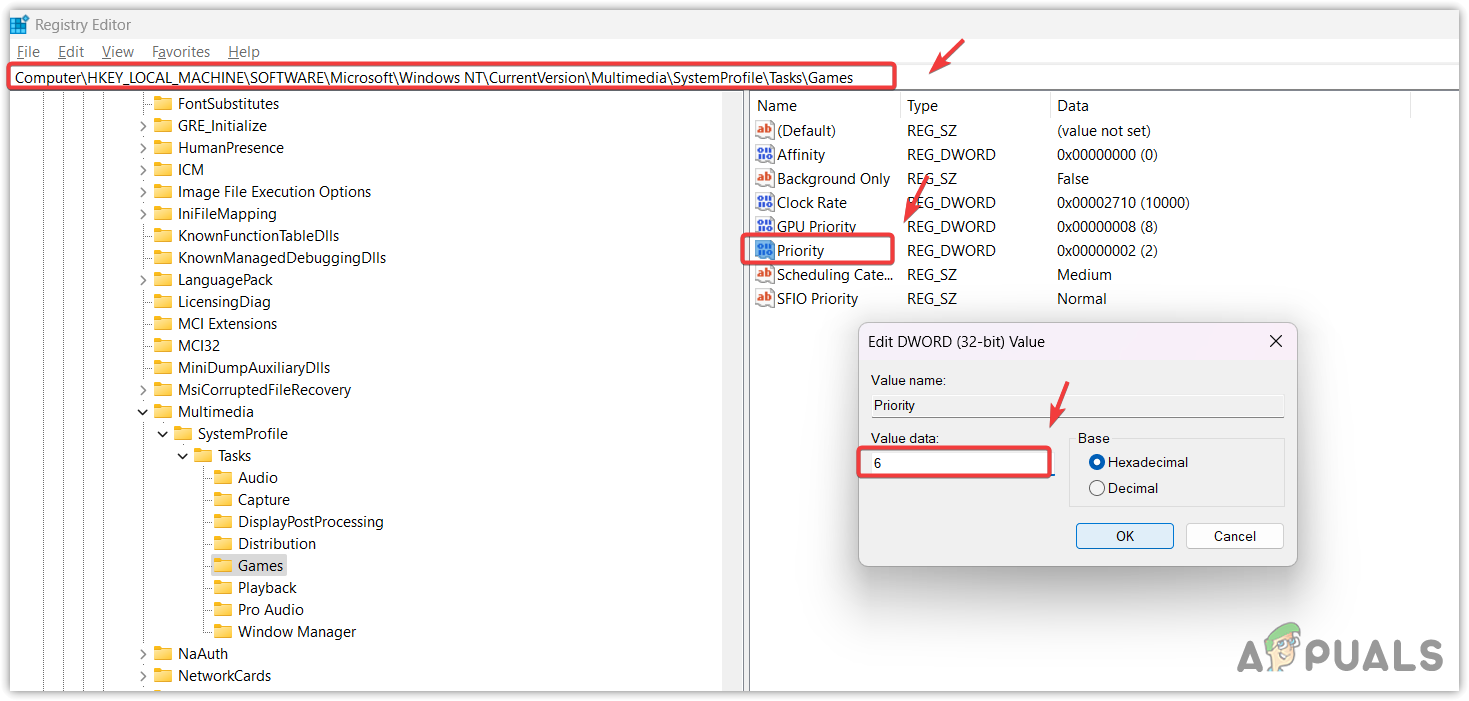Expand the ICM key
1469x701 pixels.
[x=142, y=170]
